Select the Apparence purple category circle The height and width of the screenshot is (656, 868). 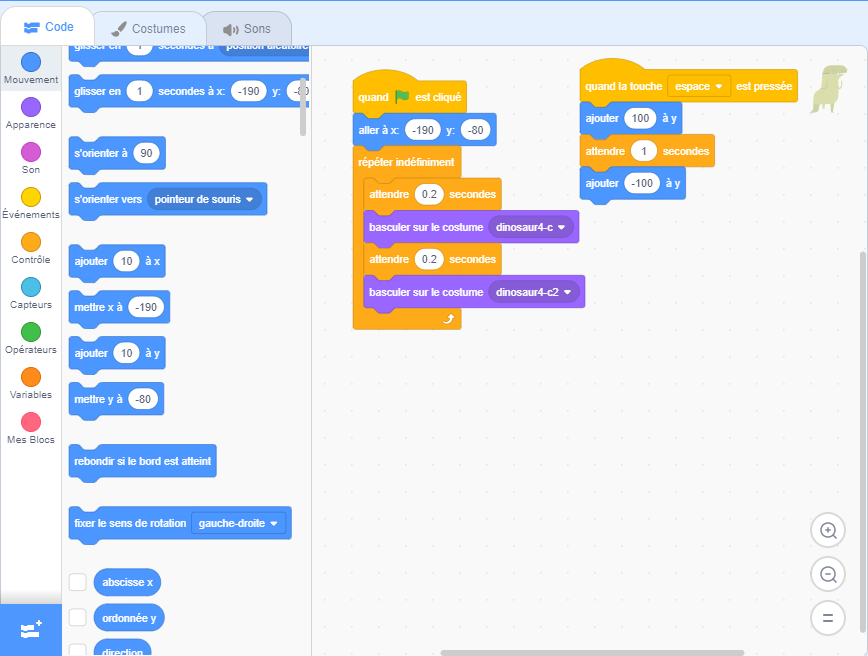click(x=31, y=107)
